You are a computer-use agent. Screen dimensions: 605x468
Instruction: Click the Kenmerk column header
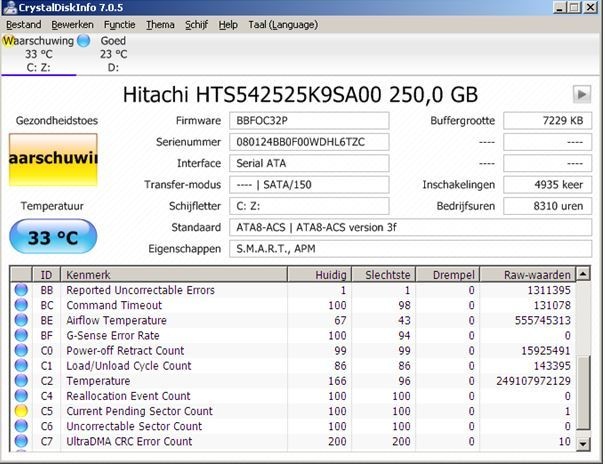tap(174, 275)
